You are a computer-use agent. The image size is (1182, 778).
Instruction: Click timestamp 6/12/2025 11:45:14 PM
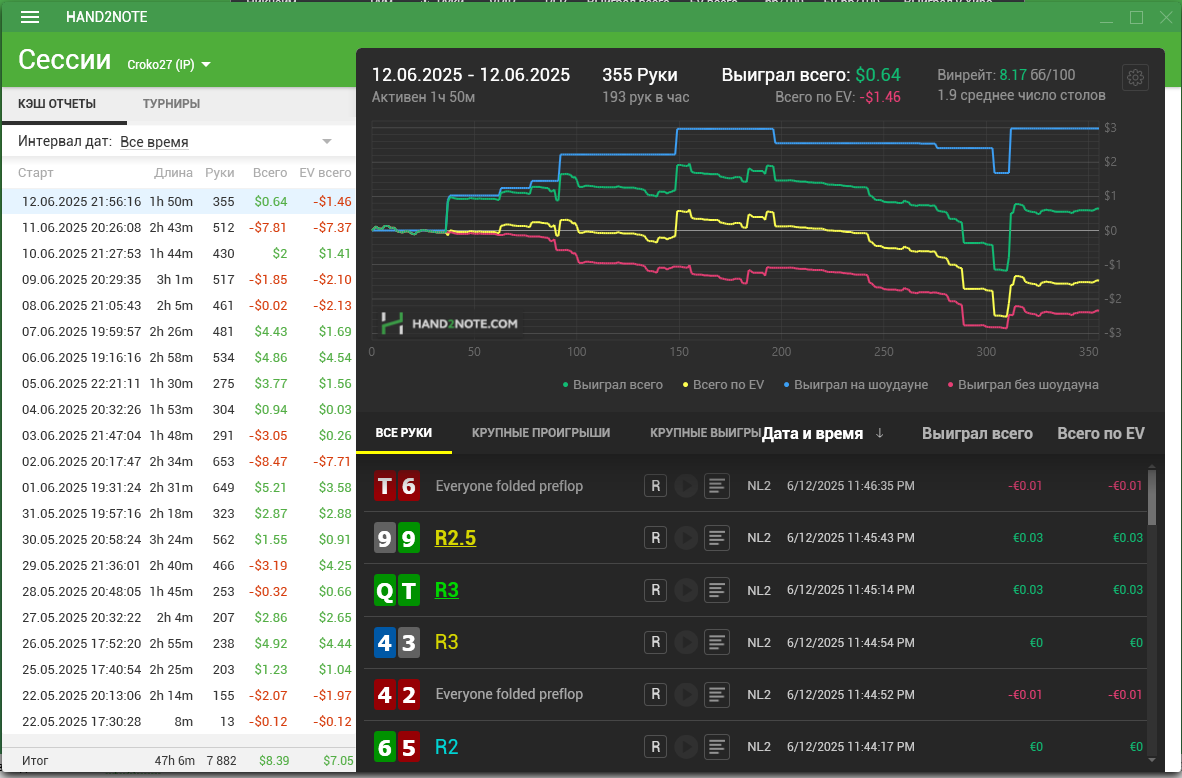[x=850, y=590]
